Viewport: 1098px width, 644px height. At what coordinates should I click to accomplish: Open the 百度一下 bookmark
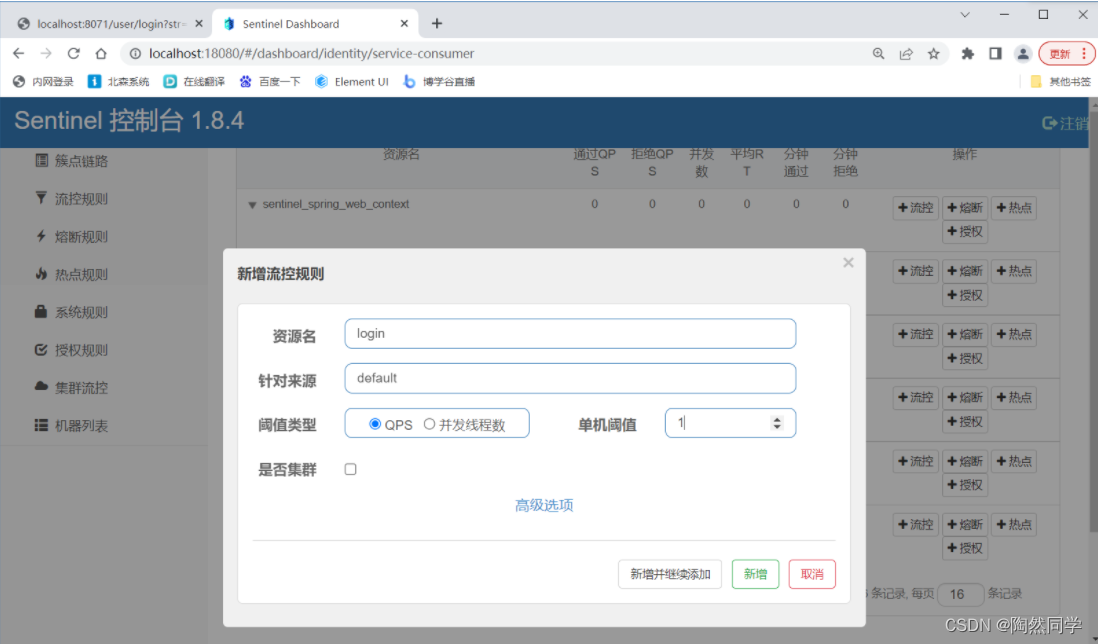pos(270,82)
